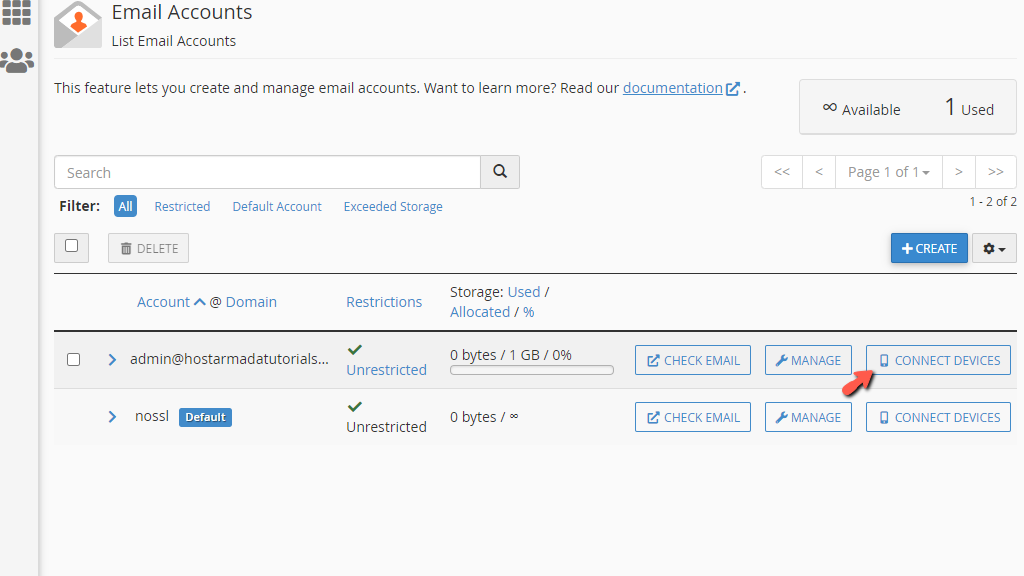Sort by Restrictions column
The height and width of the screenshot is (576, 1024).
[384, 302]
